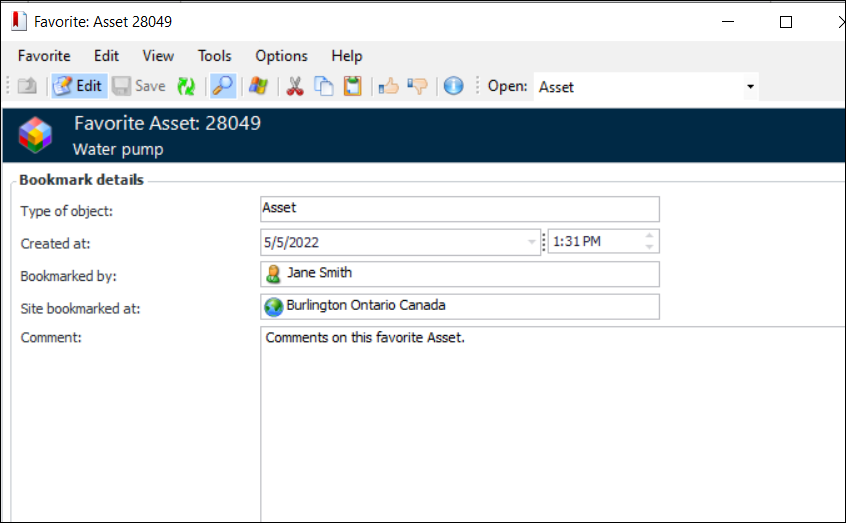This screenshot has width=846, height=523.
Task: Click the time spinner up arrow
Action: [650, 237]
